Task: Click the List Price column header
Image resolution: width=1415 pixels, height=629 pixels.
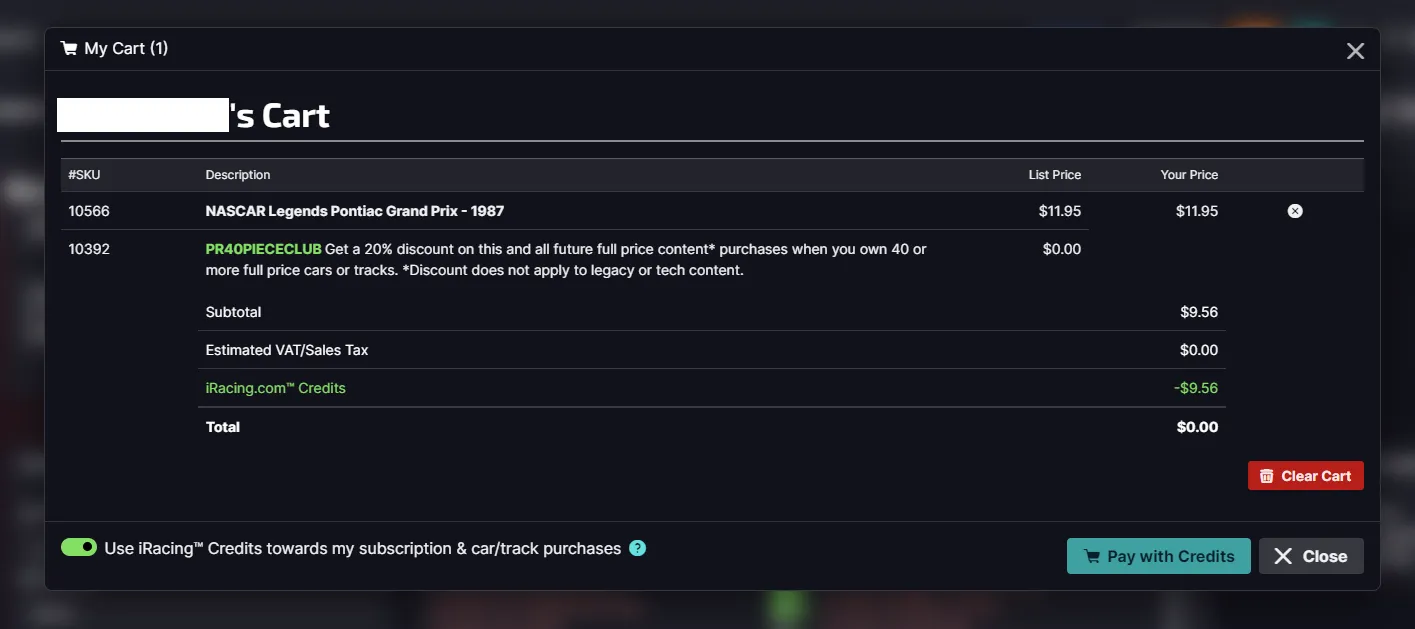Action: 1054,175
